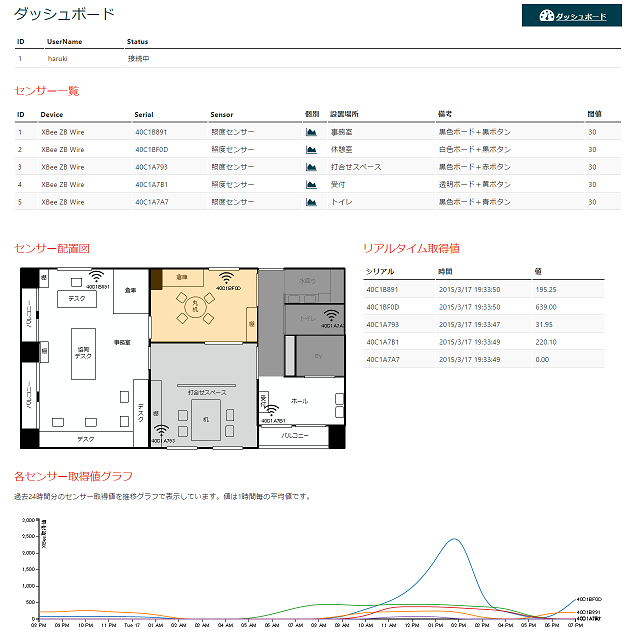Click the username haruki
628x634 pixels.
pyautogui.click(x=57, y=59)
